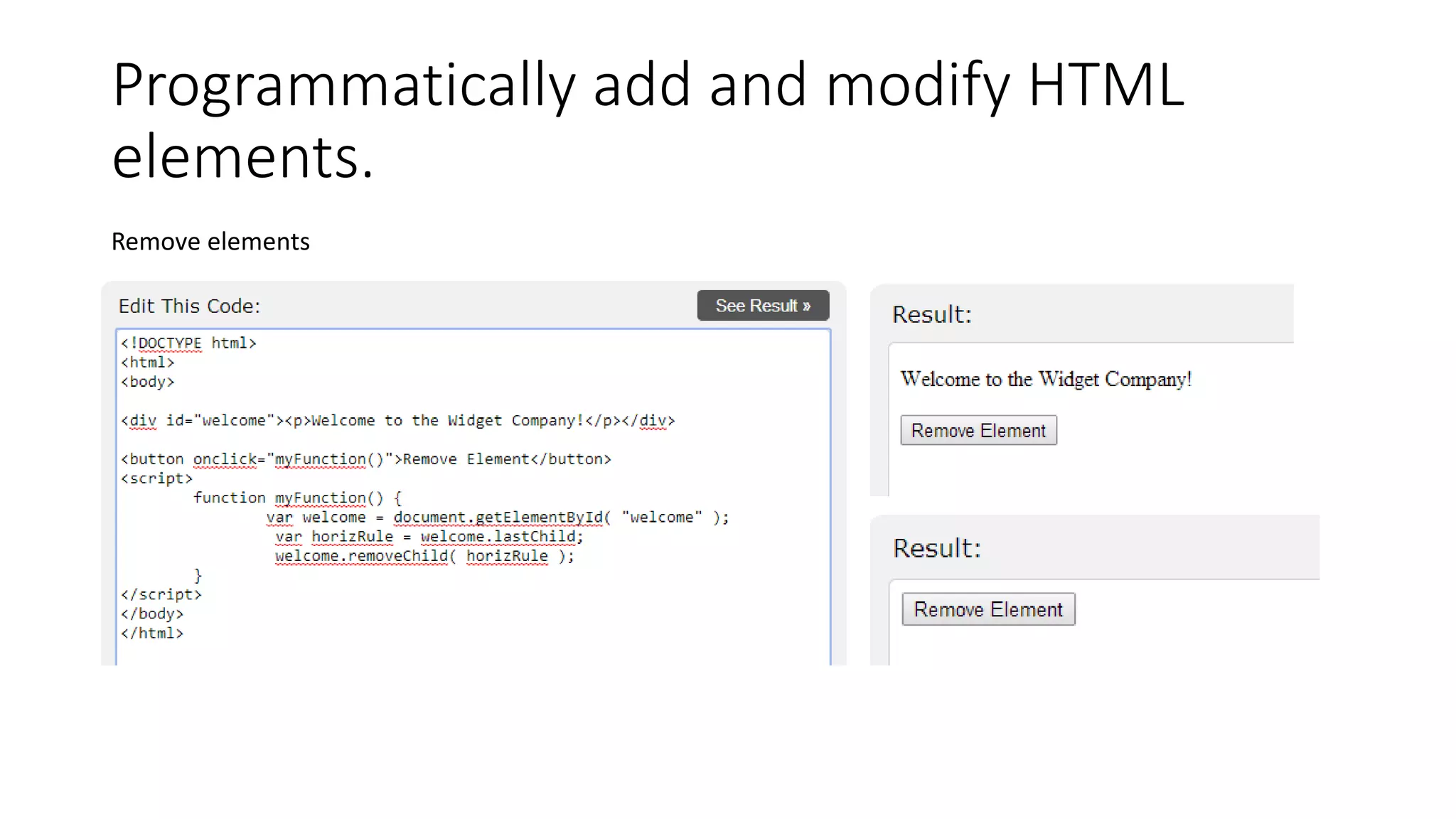The width and height of the screenshot is (1456, 819).
Task: Click the opening <html> tag line
Action: [148, 363]
